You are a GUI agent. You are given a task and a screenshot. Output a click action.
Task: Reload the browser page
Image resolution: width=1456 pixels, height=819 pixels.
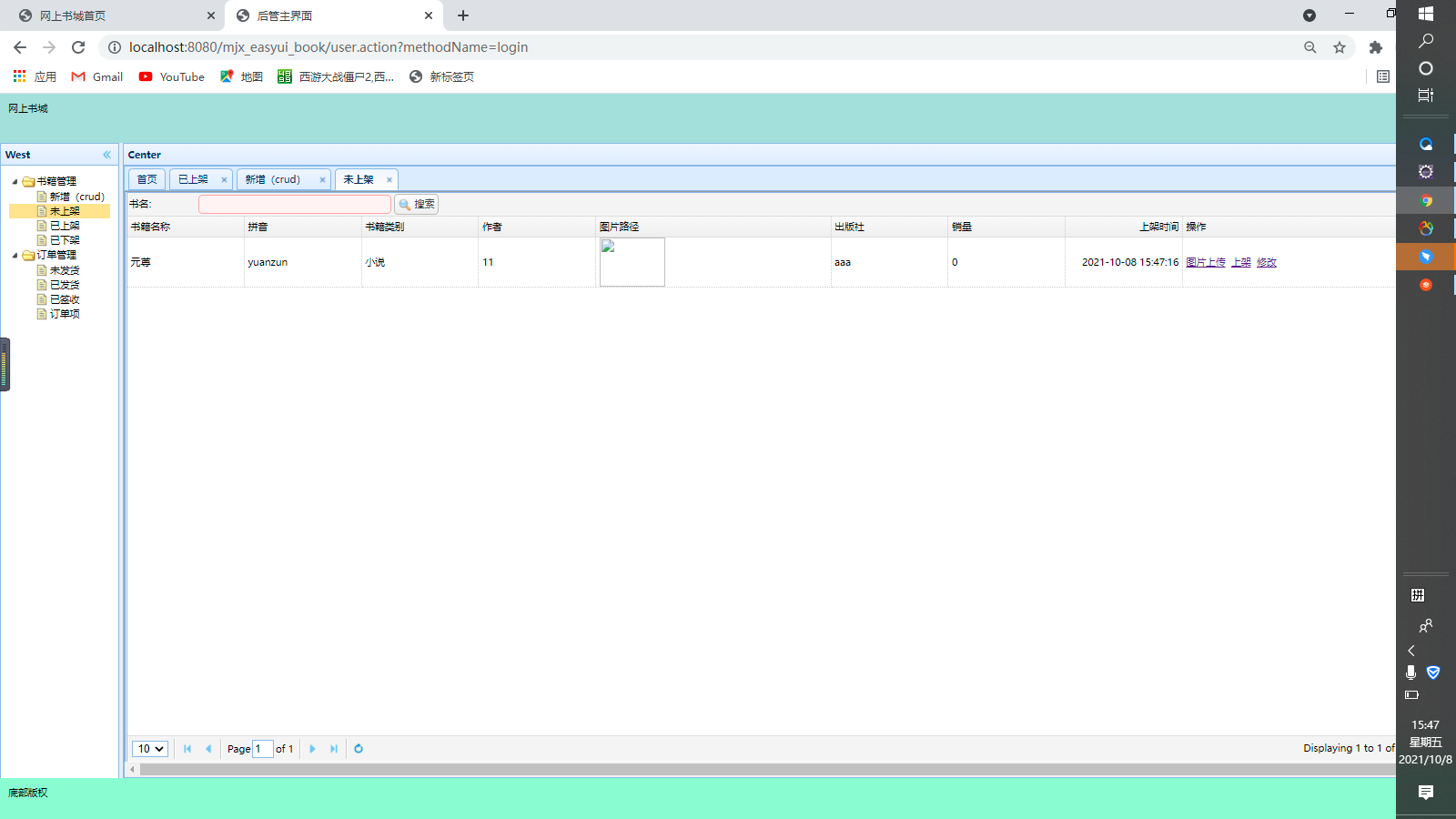click(78, 47)
